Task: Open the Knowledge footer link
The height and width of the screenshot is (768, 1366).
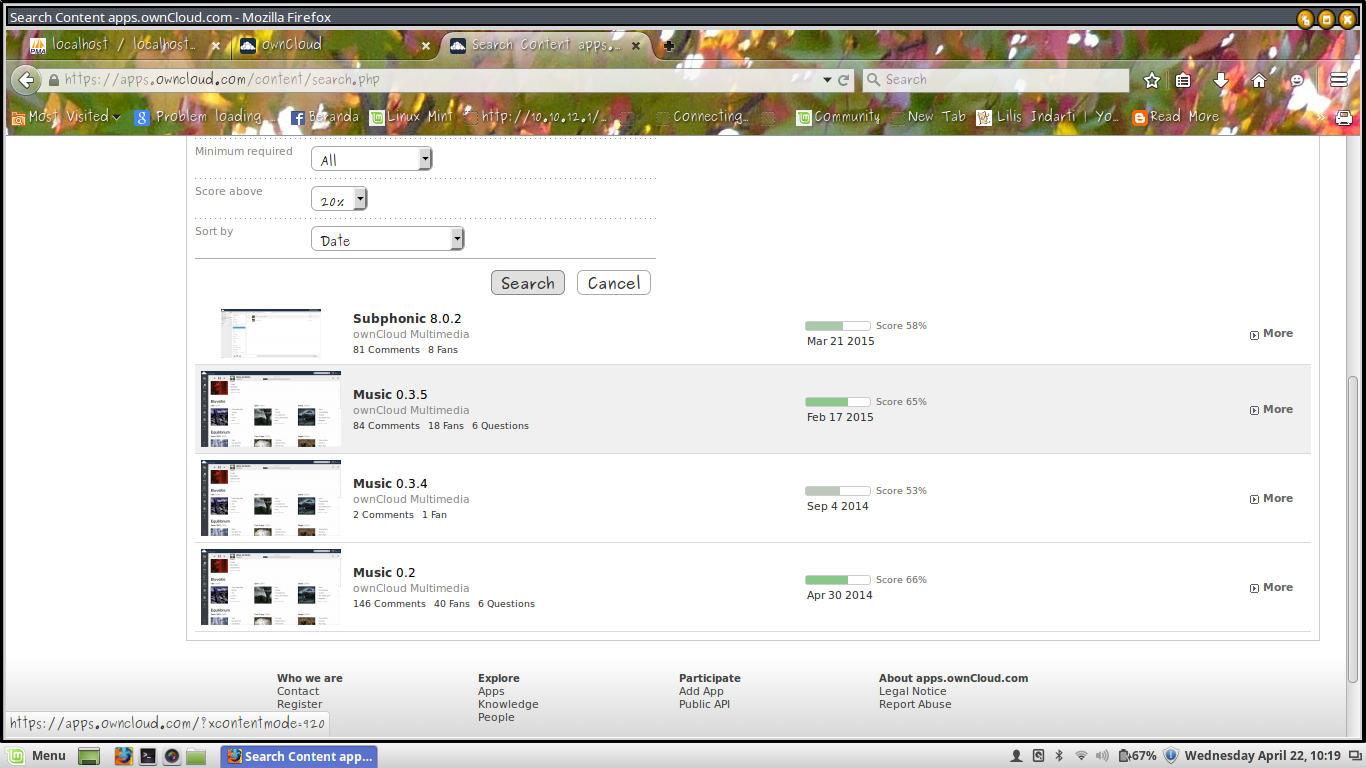Action: pos(508,704)
